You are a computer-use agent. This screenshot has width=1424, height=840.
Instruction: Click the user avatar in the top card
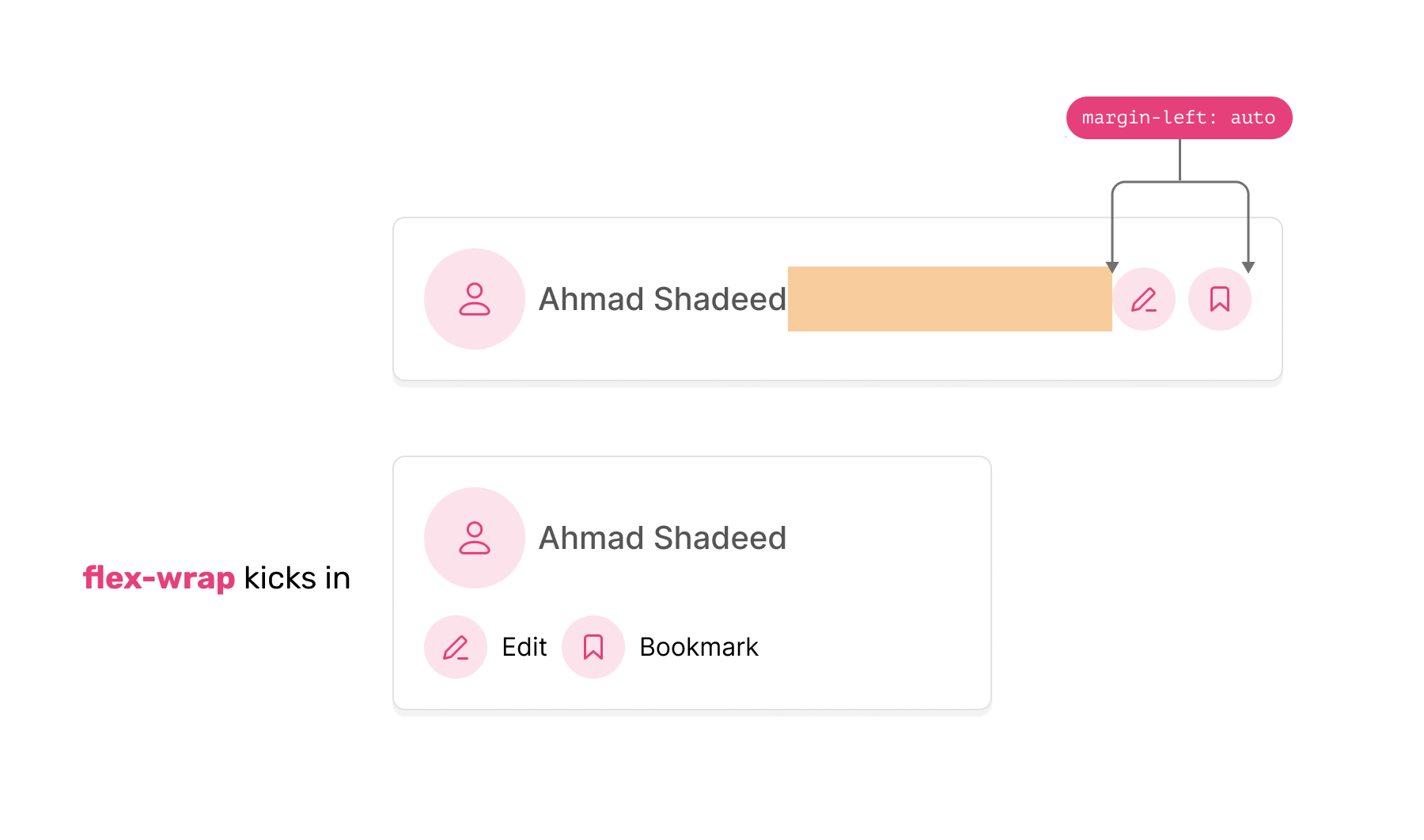475,299
